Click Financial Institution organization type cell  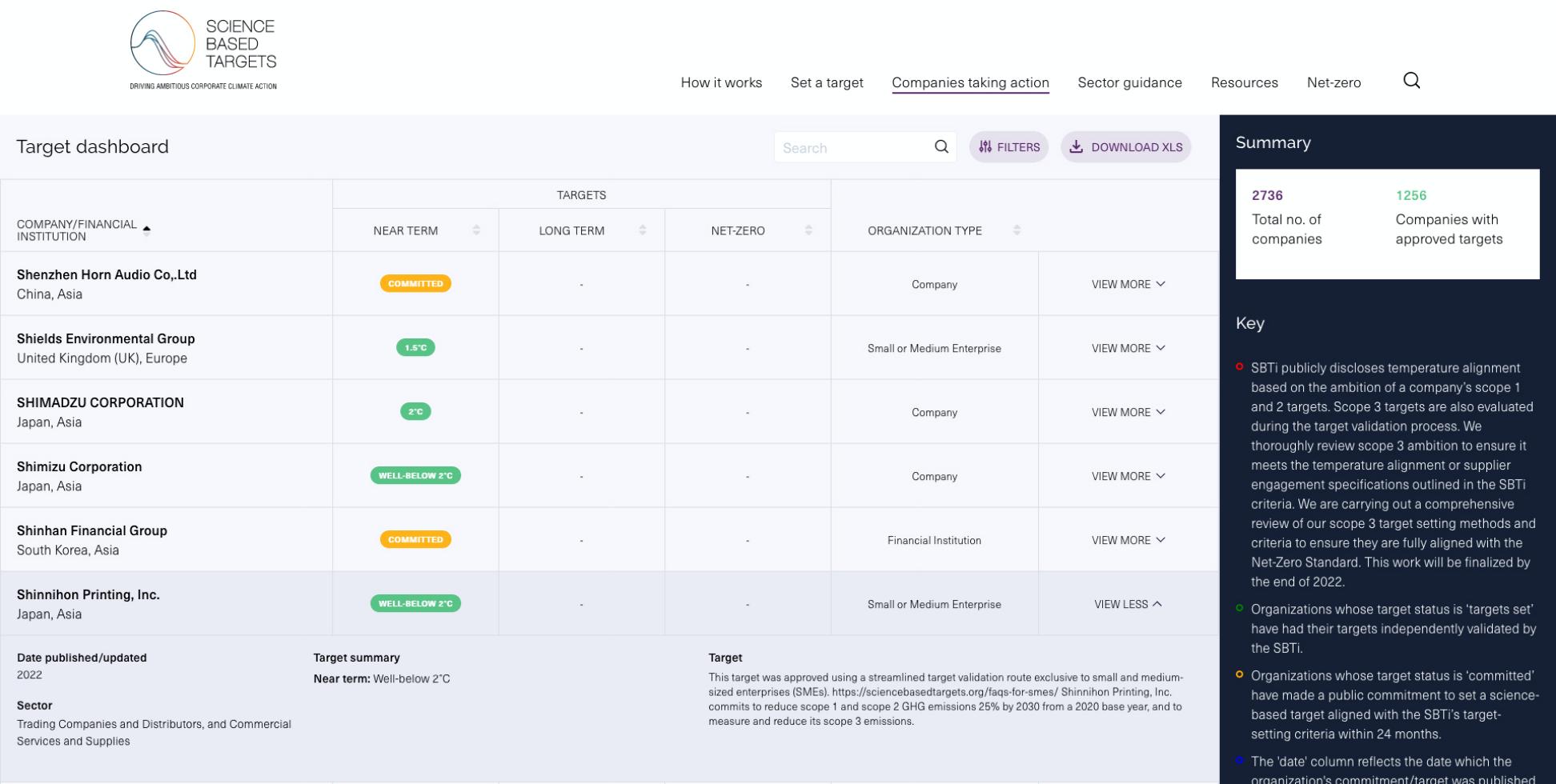pos(934,540)
